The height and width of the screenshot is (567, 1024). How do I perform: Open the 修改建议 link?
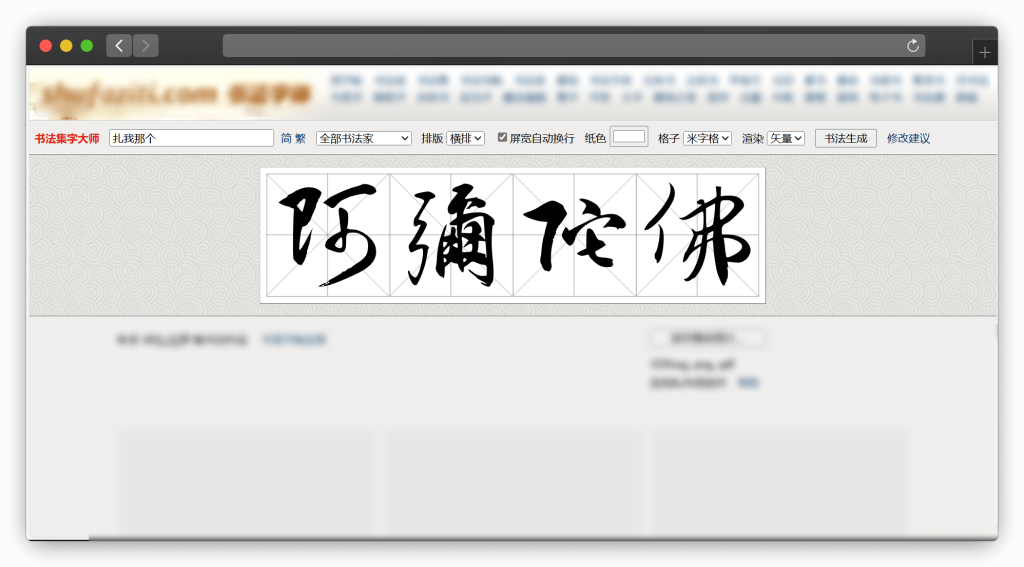point(908,138)
